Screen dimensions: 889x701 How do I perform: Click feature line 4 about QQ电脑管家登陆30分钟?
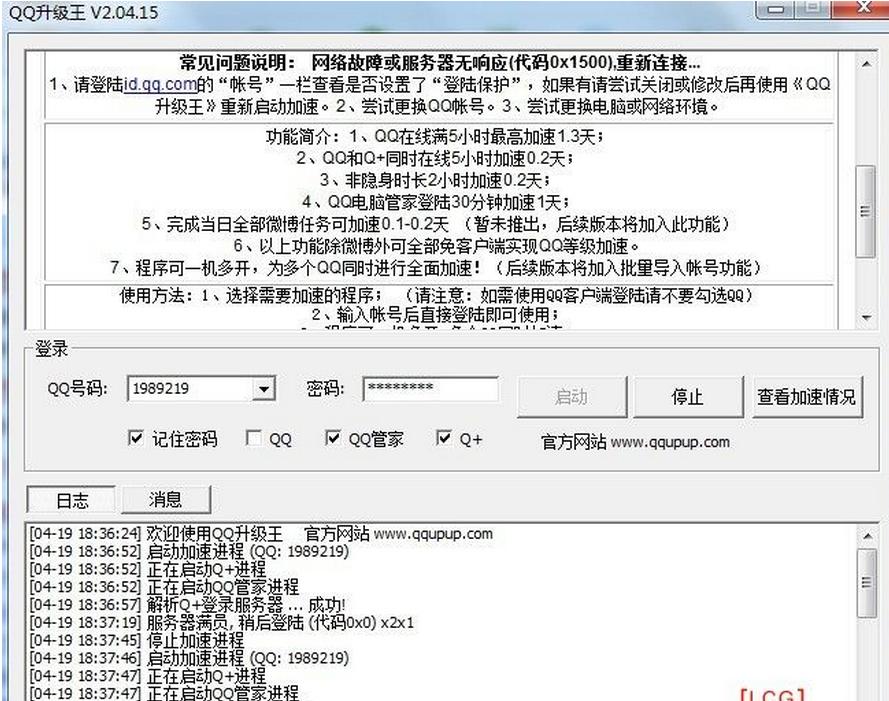(435, 202)
